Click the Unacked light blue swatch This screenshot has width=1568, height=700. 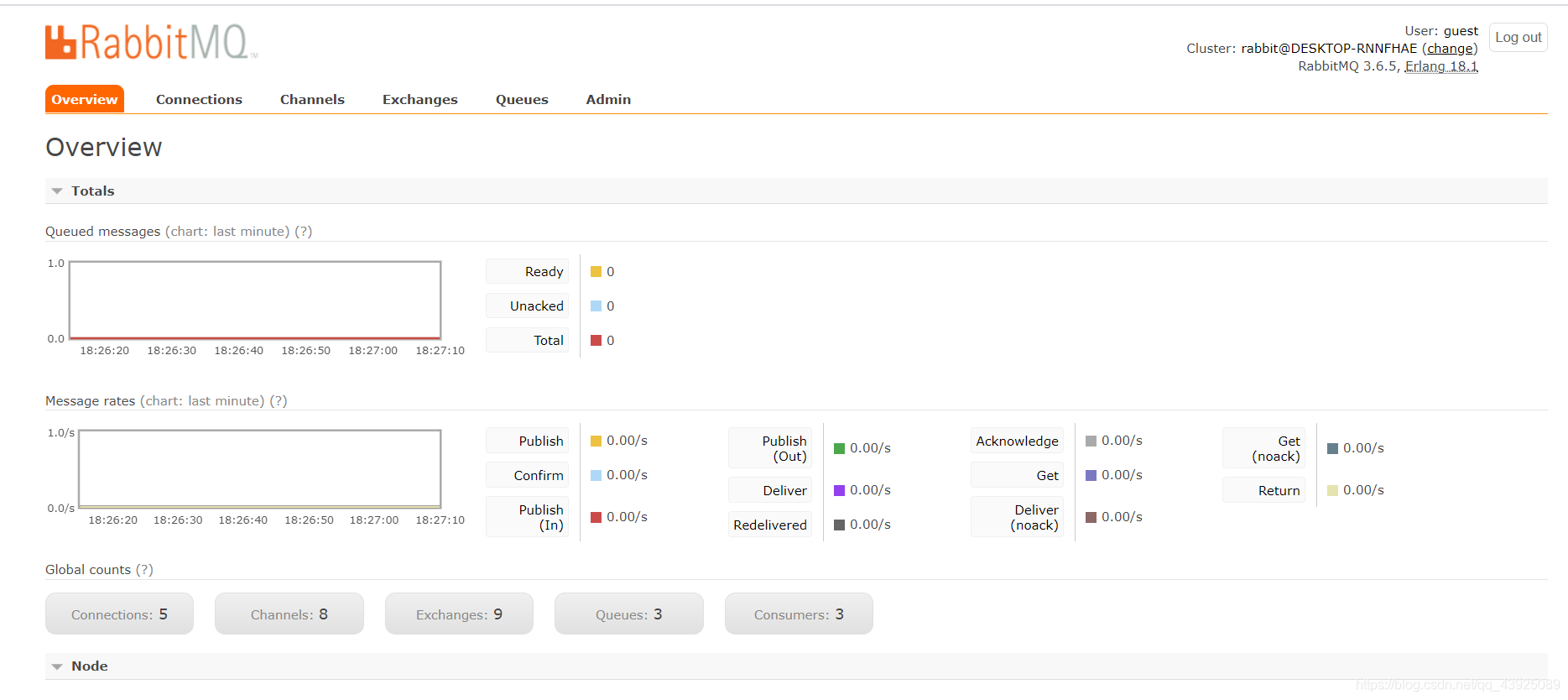(x=596, y=306)
